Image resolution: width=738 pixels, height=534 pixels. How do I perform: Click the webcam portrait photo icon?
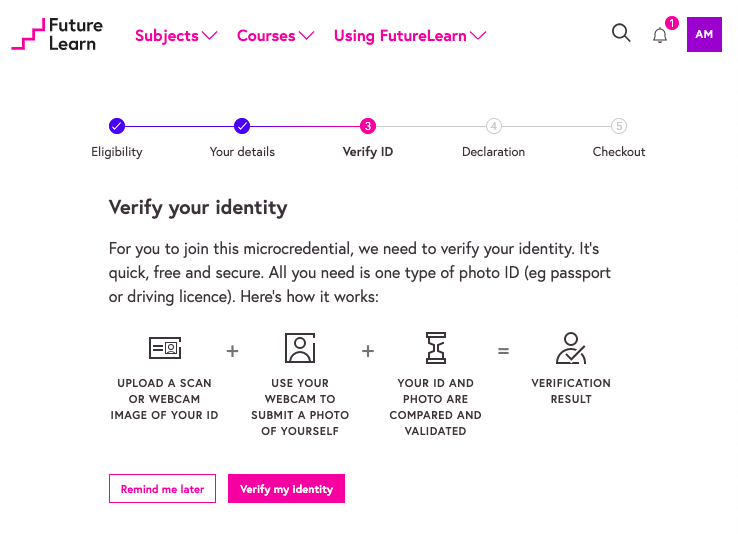click(300, 348)
